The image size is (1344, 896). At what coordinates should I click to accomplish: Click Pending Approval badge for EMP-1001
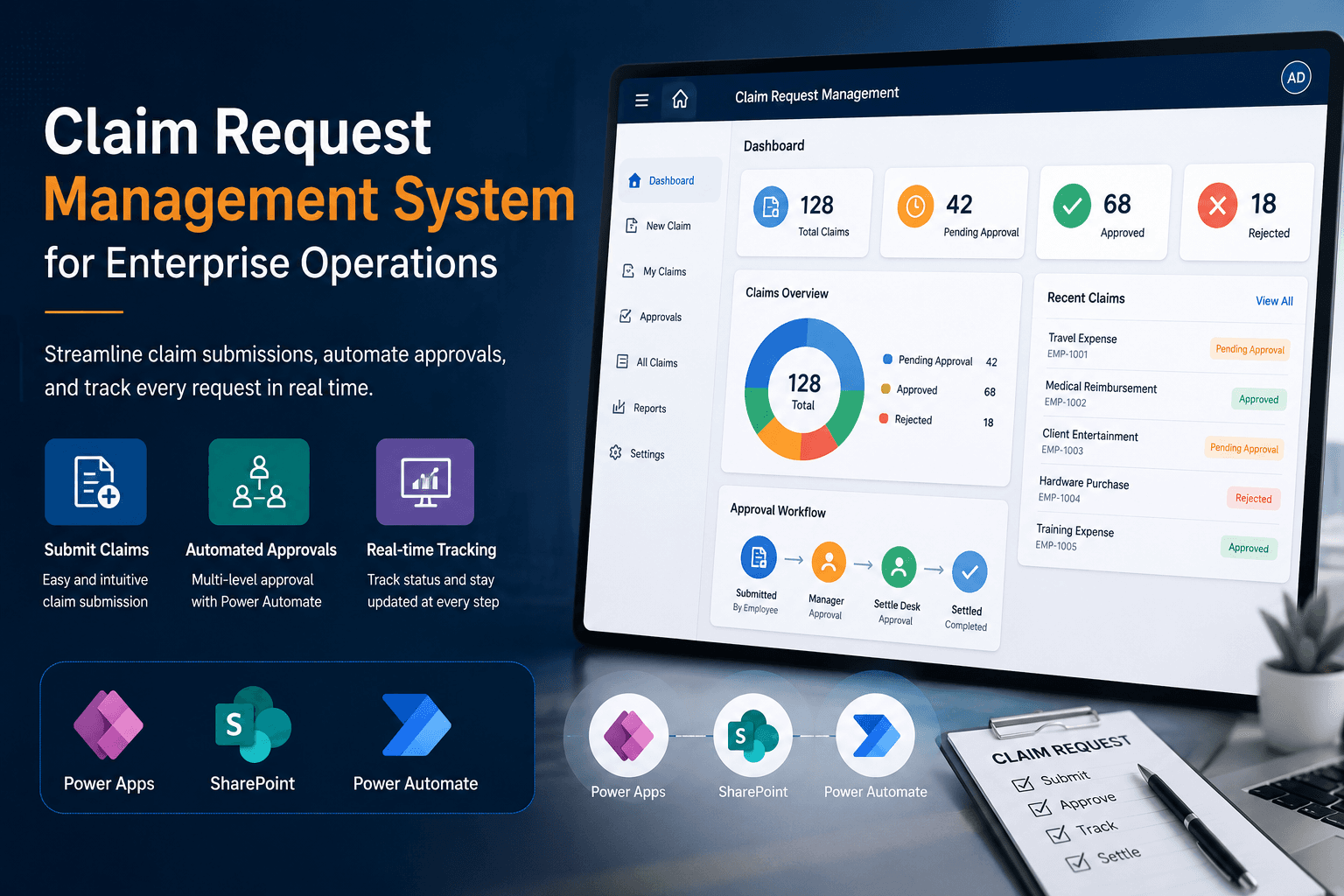pos(1249,349)
